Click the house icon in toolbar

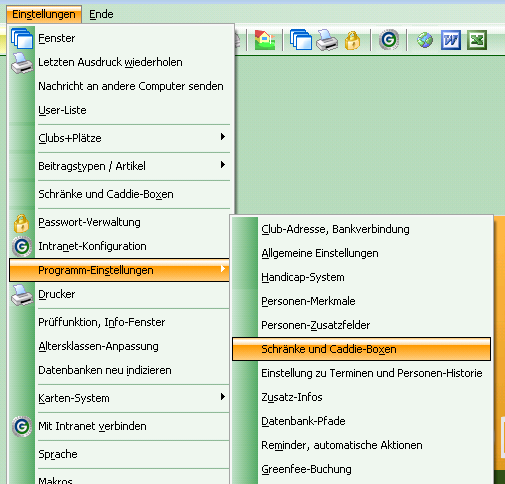click(x=265, y=40)
